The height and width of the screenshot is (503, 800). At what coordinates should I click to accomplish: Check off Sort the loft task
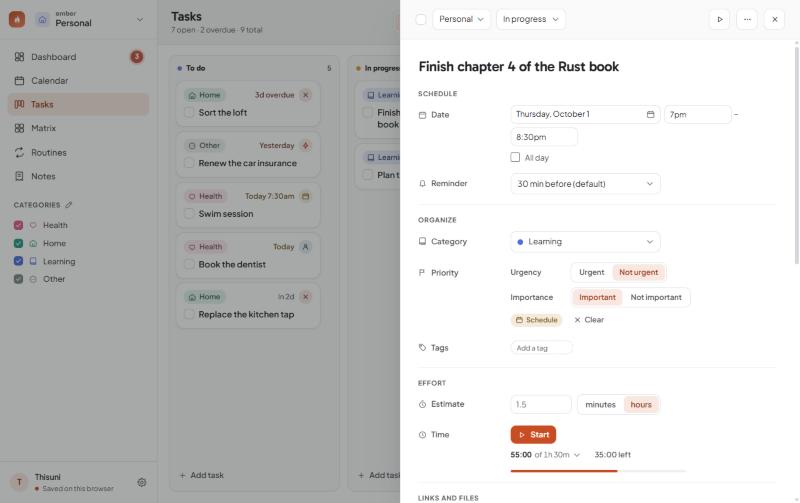(x=189, y=112)
